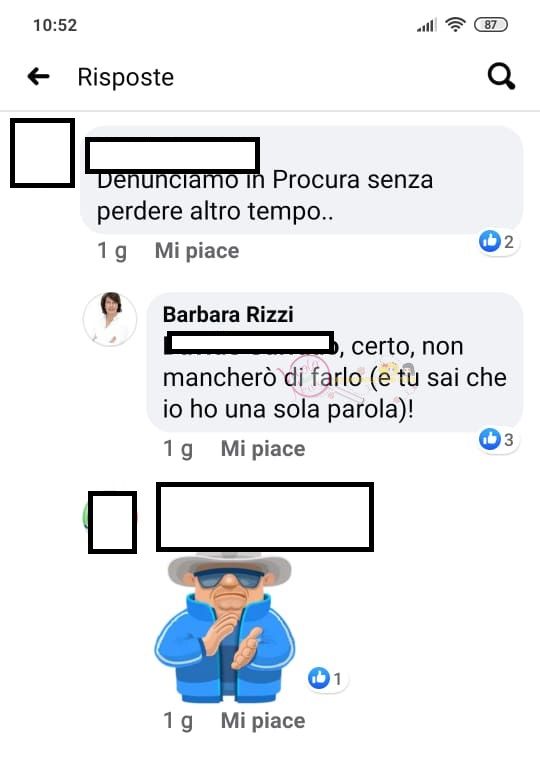540x768 pixels.
Task: Tap the mentioned name in Barbara's reply
Action: tap(250, 343)
